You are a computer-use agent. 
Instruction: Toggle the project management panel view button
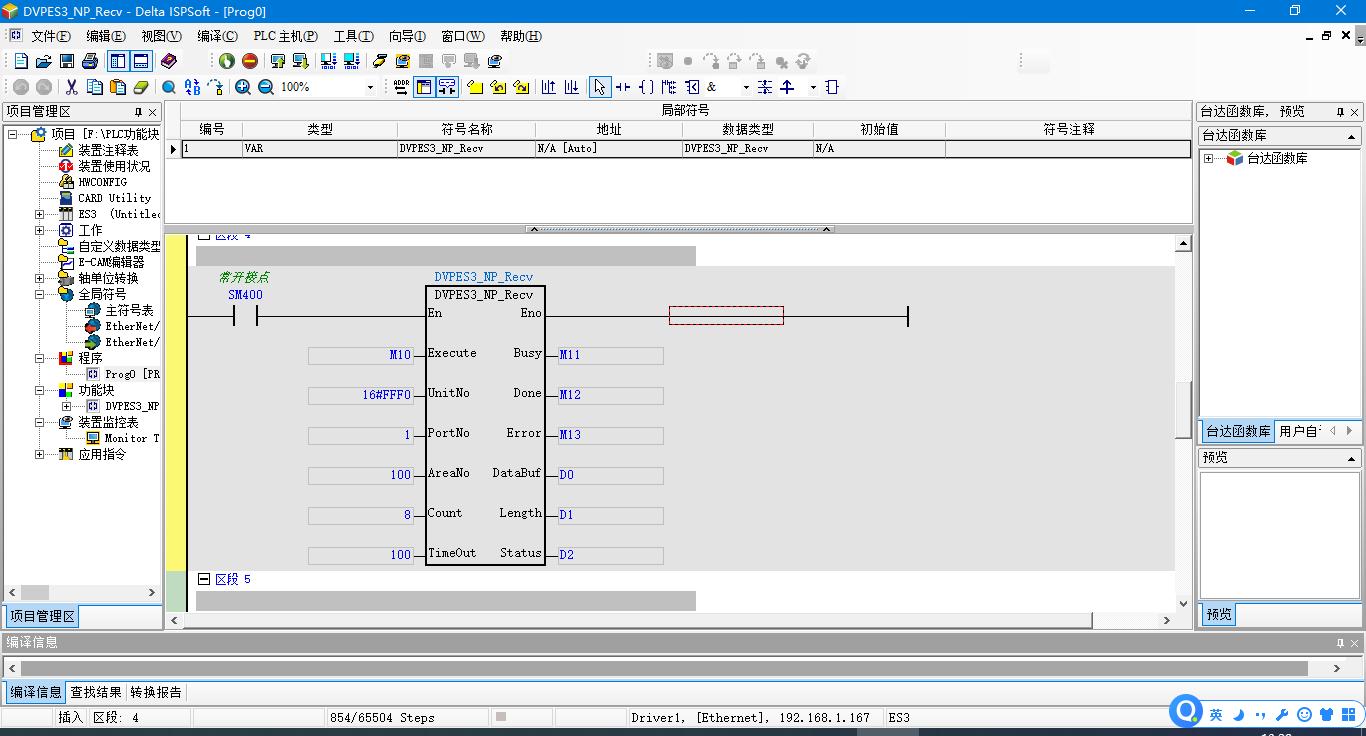tap(118, 61)
